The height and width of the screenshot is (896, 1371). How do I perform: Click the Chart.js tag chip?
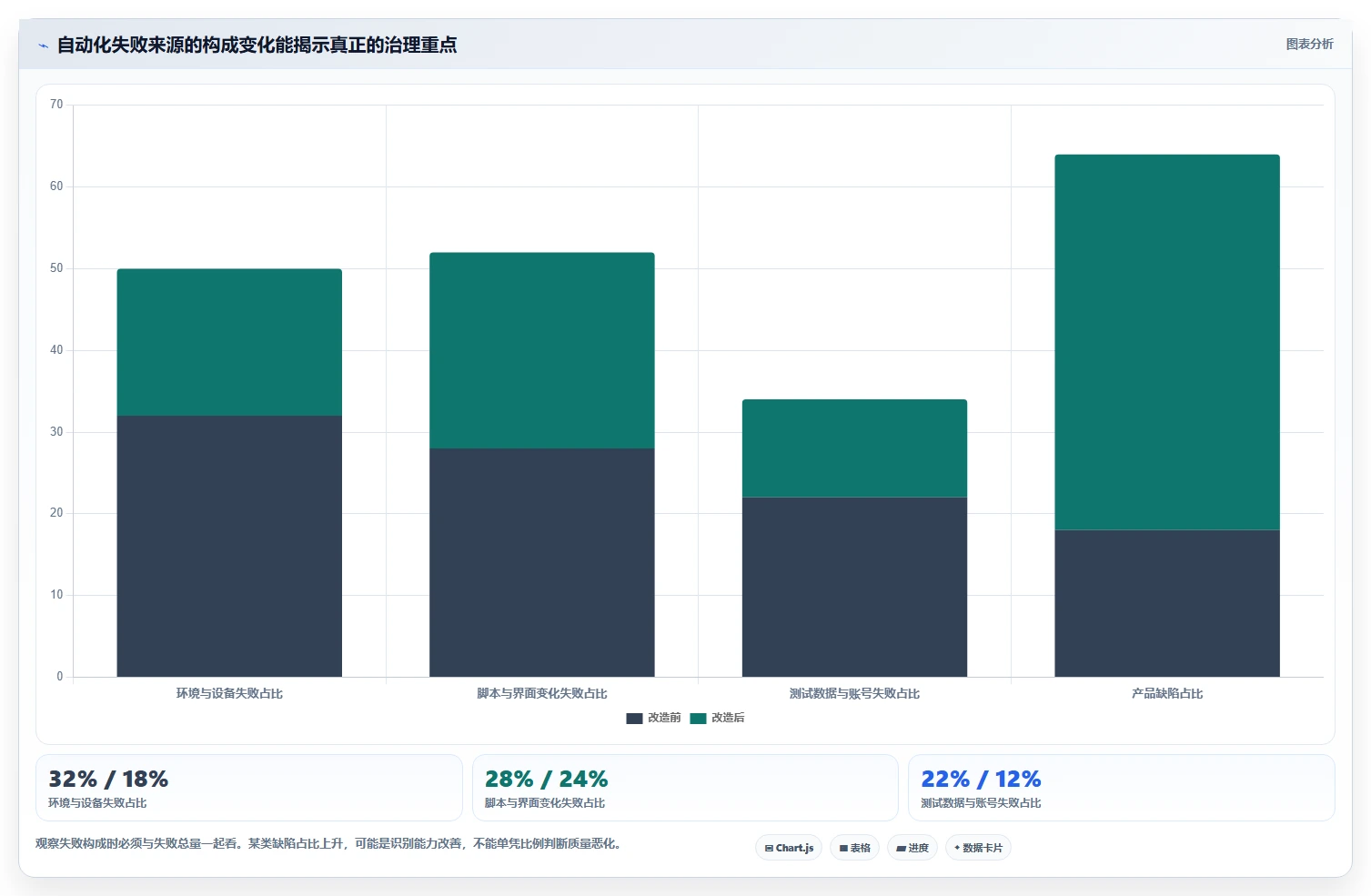[x=789, y=848]
